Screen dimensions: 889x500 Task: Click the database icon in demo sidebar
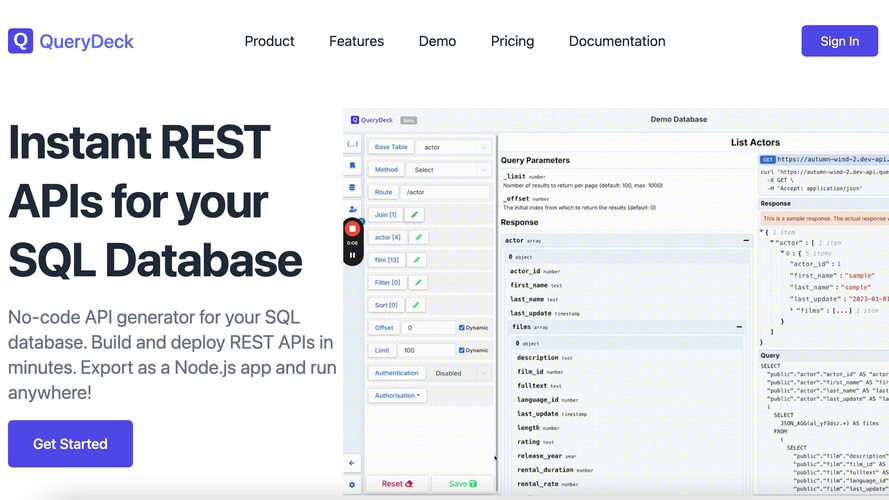(352, 188)
